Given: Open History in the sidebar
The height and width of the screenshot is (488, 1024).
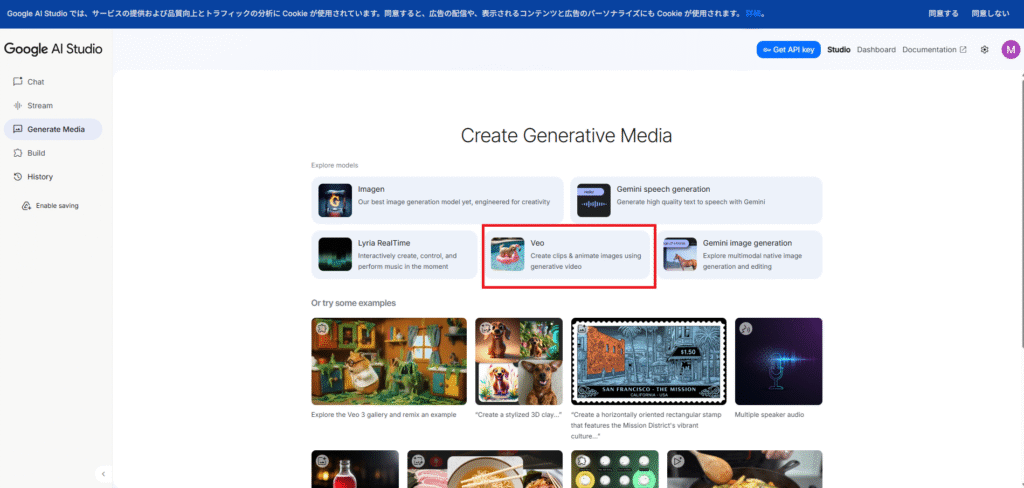Looking at the screenshot, I should (53, 176).
